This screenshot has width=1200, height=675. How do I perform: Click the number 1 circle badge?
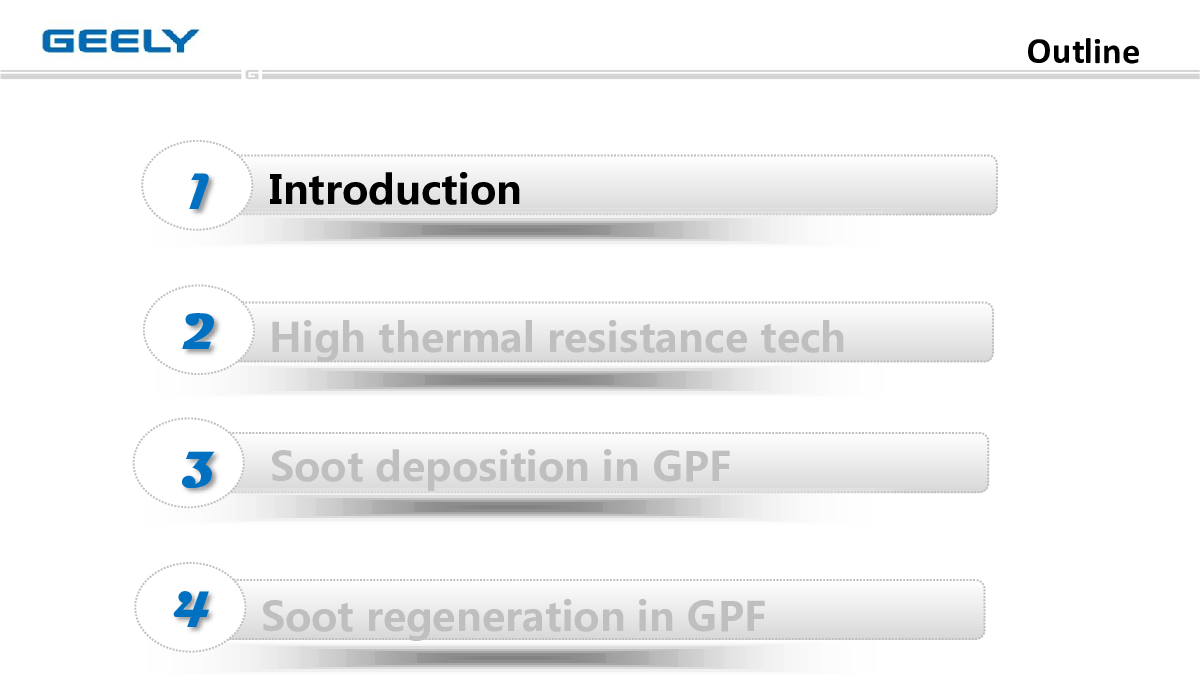coord(198,186)
